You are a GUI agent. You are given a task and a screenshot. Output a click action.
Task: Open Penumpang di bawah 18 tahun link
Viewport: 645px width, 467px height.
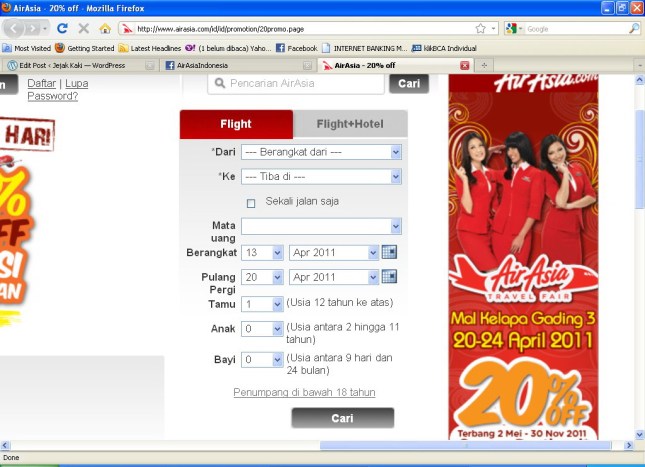[x=304, y=392]
